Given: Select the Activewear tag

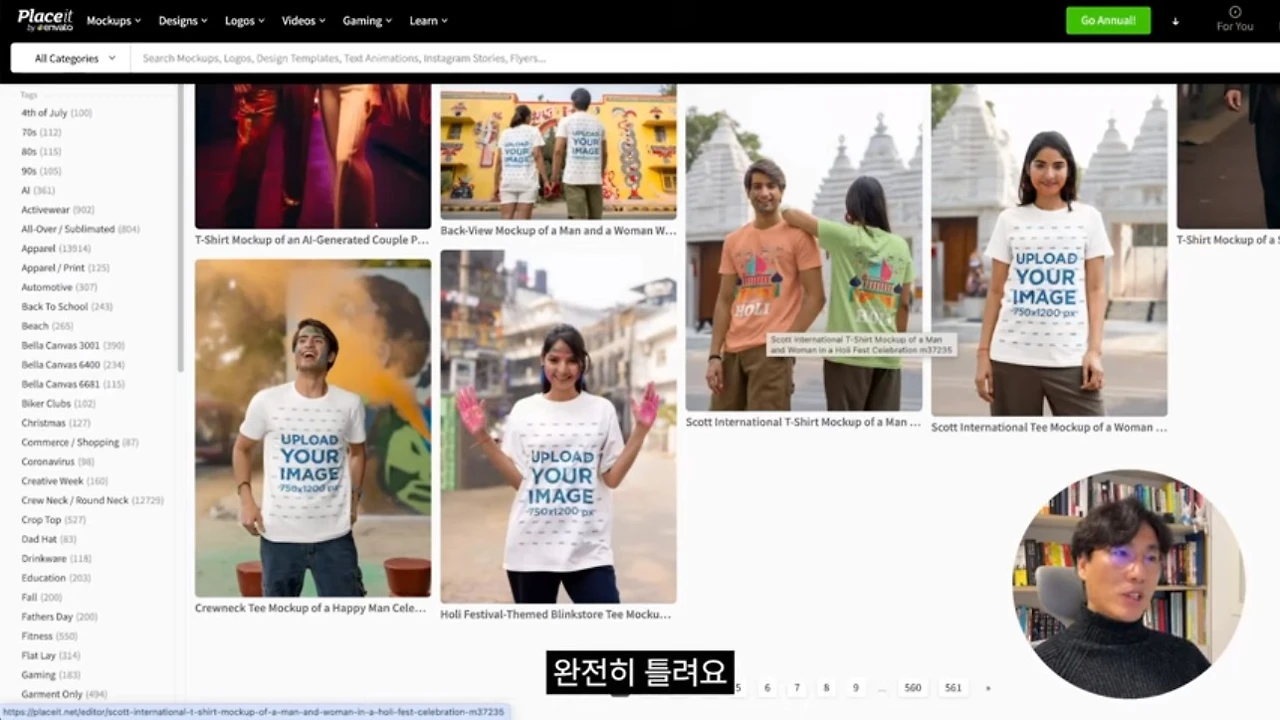Looking at the screenshot, I should (58, 210).
